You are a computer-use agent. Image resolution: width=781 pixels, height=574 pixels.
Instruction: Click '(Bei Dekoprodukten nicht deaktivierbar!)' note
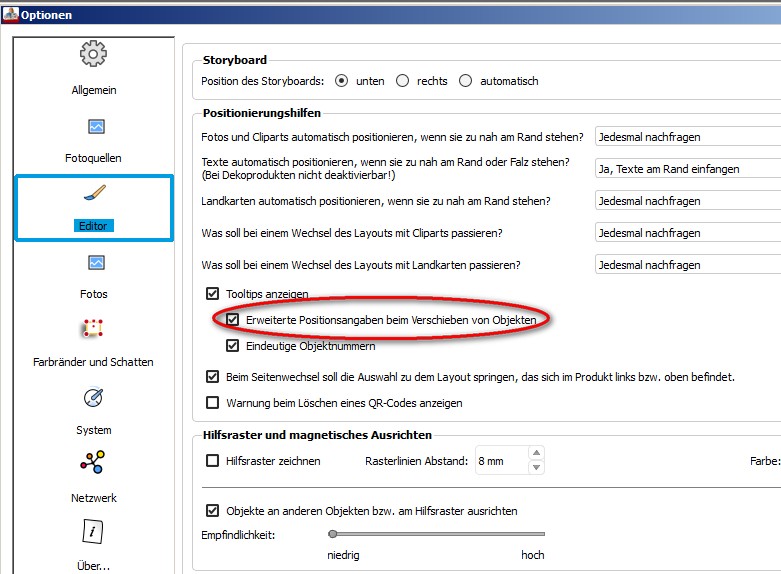tap(298, 175)
